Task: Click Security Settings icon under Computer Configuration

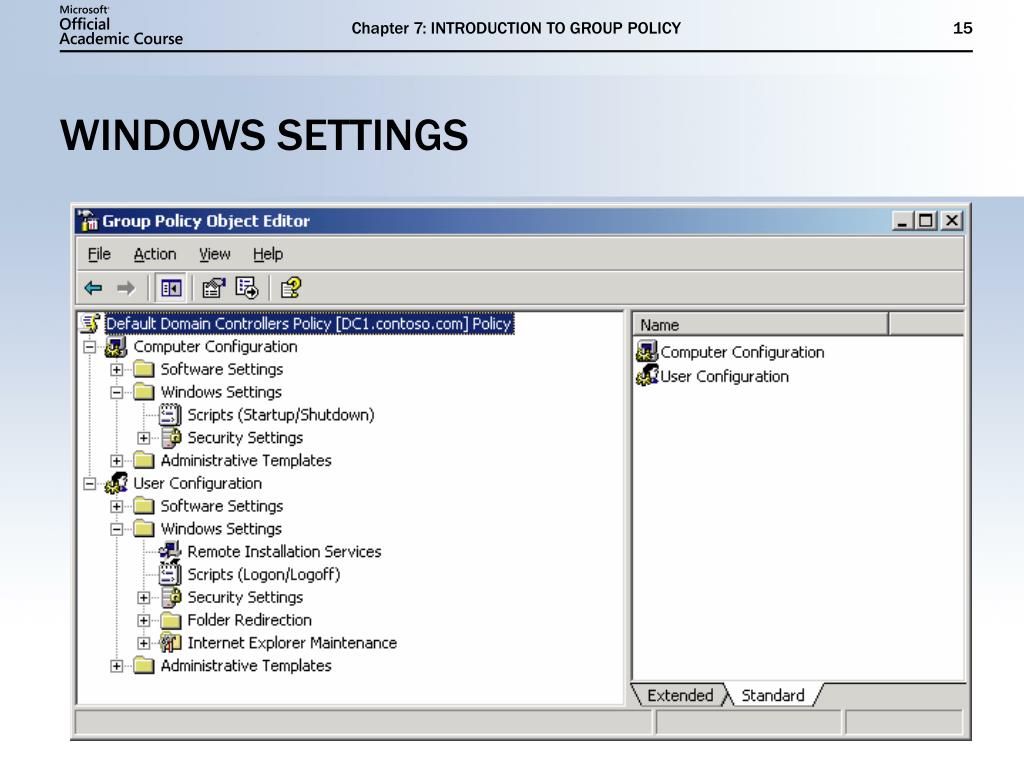Action: 170,437
